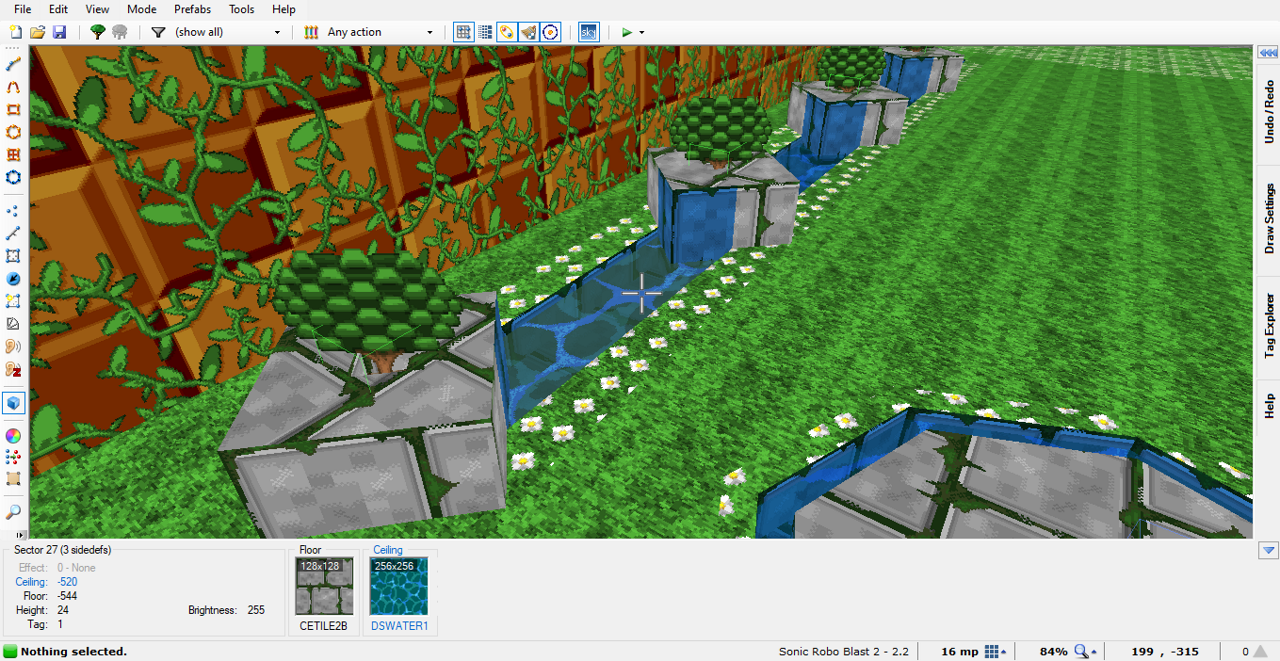Expand the test map options arrow
The height and width of the screenshot is (661, 1280).
[x=642, y=32]
